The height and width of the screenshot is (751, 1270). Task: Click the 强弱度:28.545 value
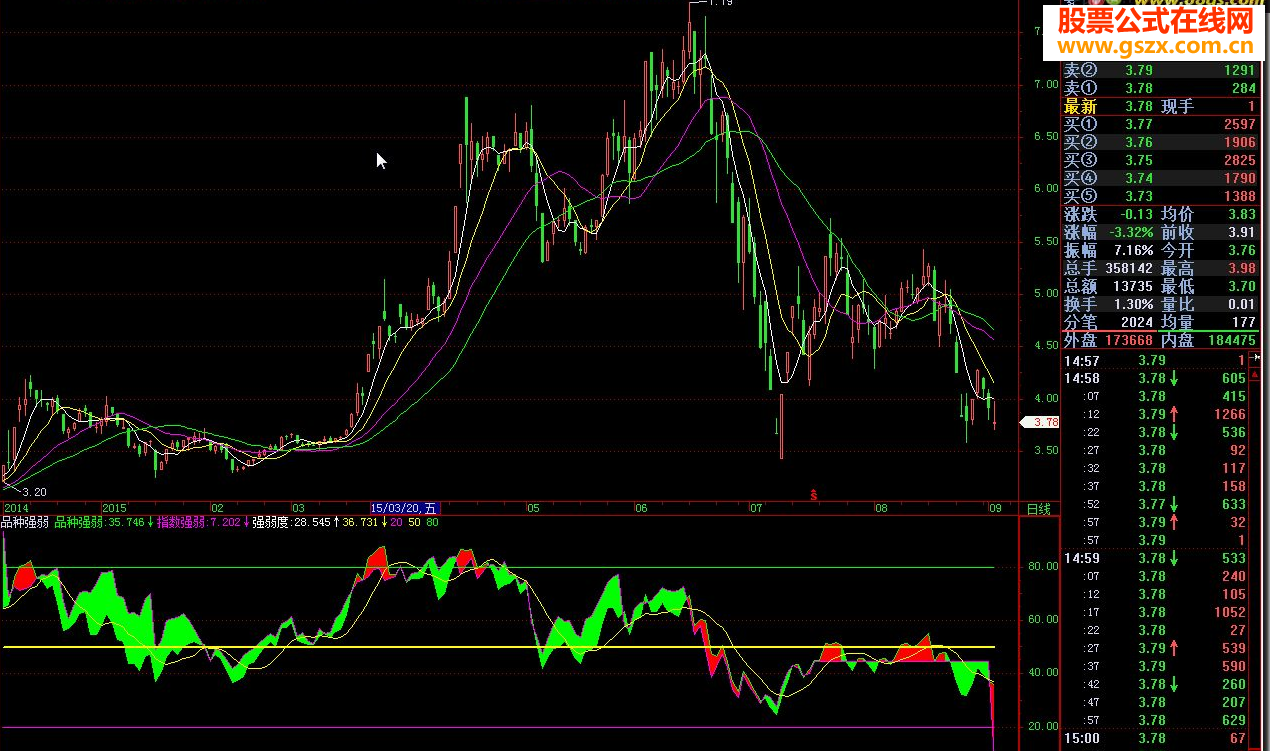click(291, 522)
